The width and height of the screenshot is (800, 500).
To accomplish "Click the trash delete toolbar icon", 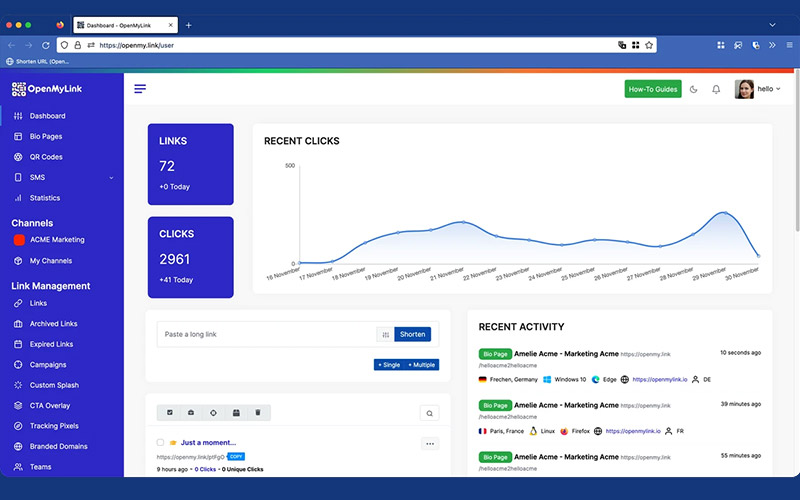I will (x=258, y=412).
